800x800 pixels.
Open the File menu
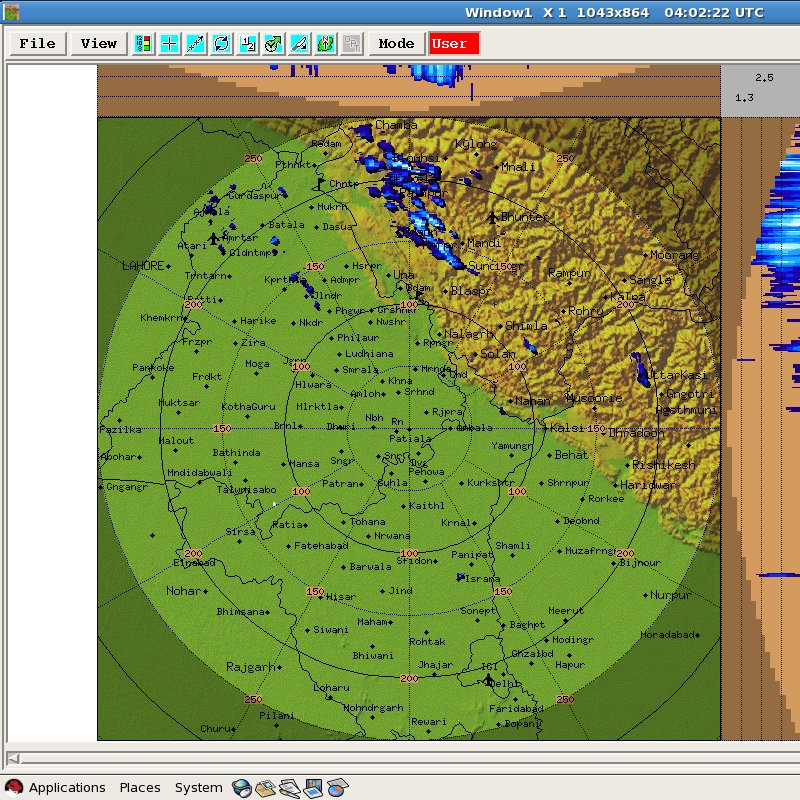tap(36, 43)
